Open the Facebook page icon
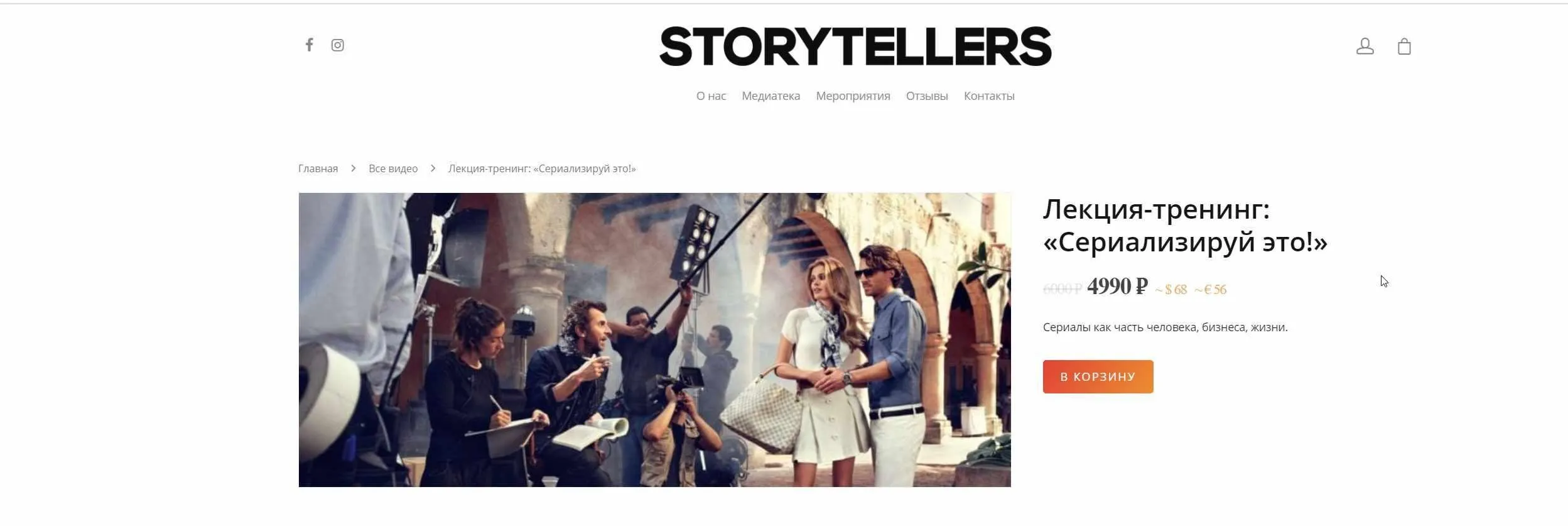Screen dimensions: 1568x526 [x=309, y=45]
